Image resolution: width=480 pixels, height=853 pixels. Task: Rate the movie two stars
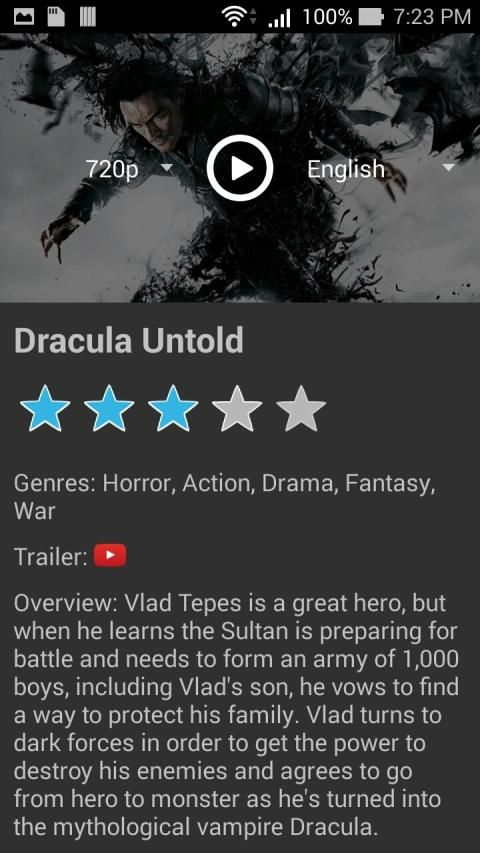click(x=109, y=408)
